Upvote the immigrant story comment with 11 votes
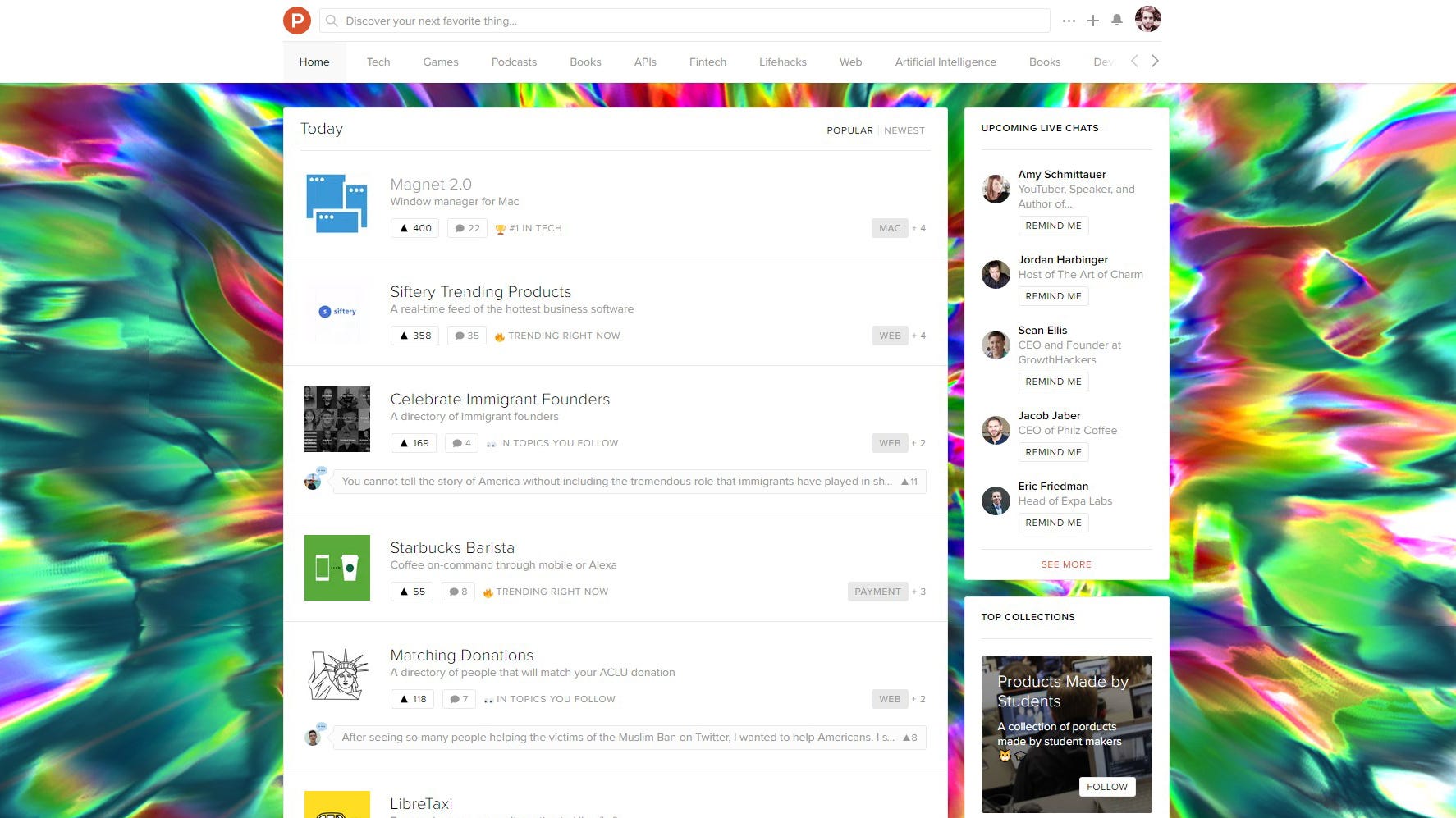Viewport: 1456px width, 818px height. click(909, 482)
